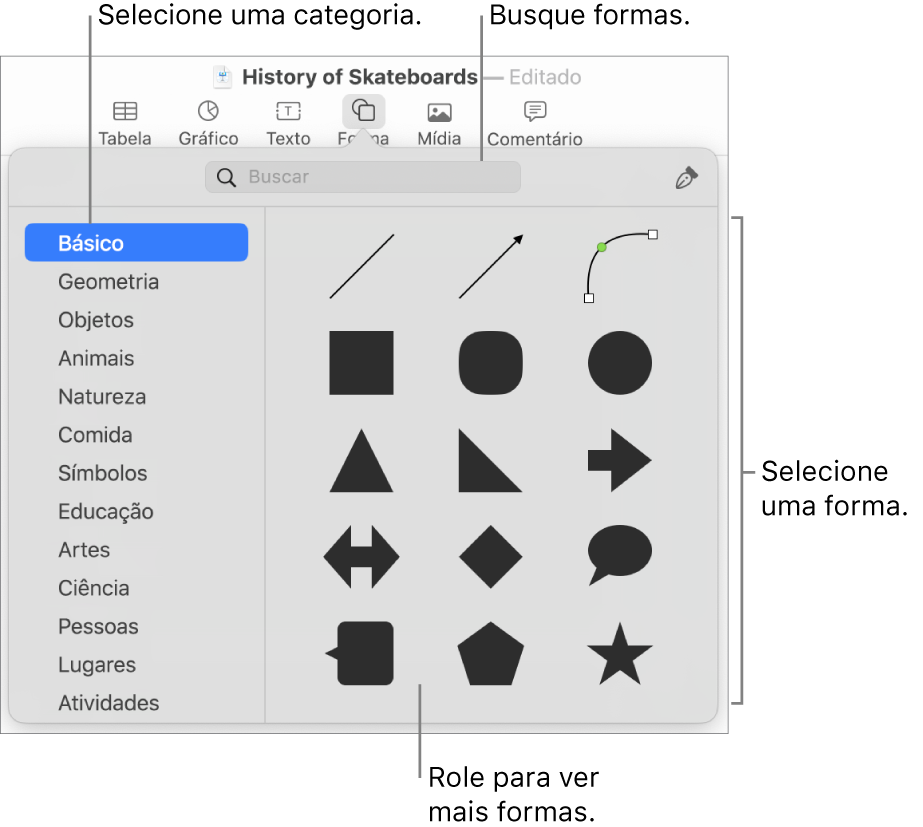Click the Forma shapes toolbar button
This screenshot has width=923, height=827.
(363, 111)
